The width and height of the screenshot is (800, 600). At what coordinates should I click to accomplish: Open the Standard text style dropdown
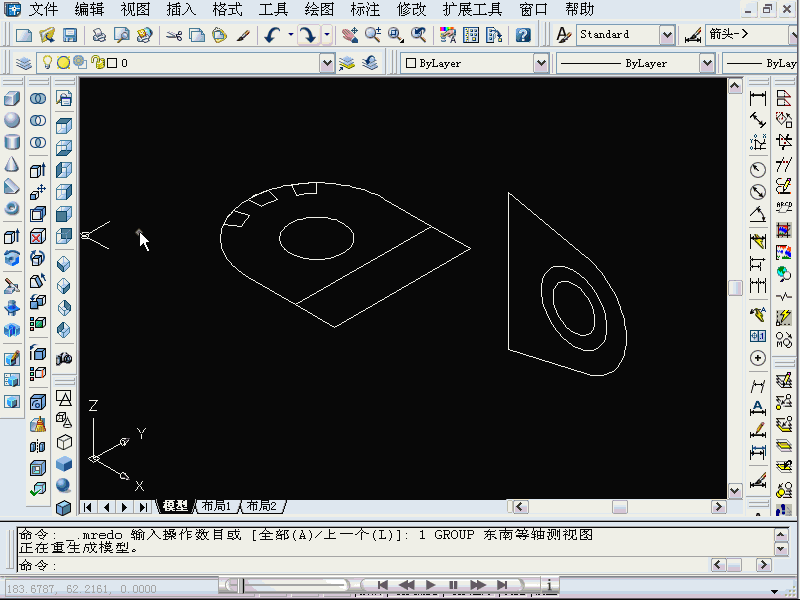[x=667, y=35]
